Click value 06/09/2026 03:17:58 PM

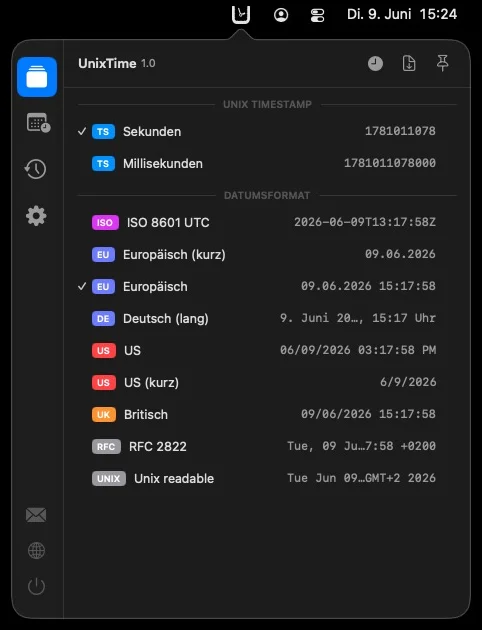pos(358,350)
